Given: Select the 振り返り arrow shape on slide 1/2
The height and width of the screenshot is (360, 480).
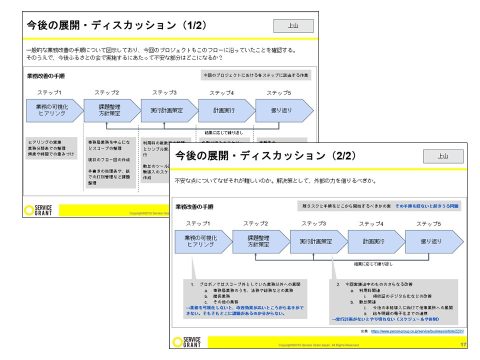Looking at the screenshot, I should pyautogui.click(x=284, y=110).
